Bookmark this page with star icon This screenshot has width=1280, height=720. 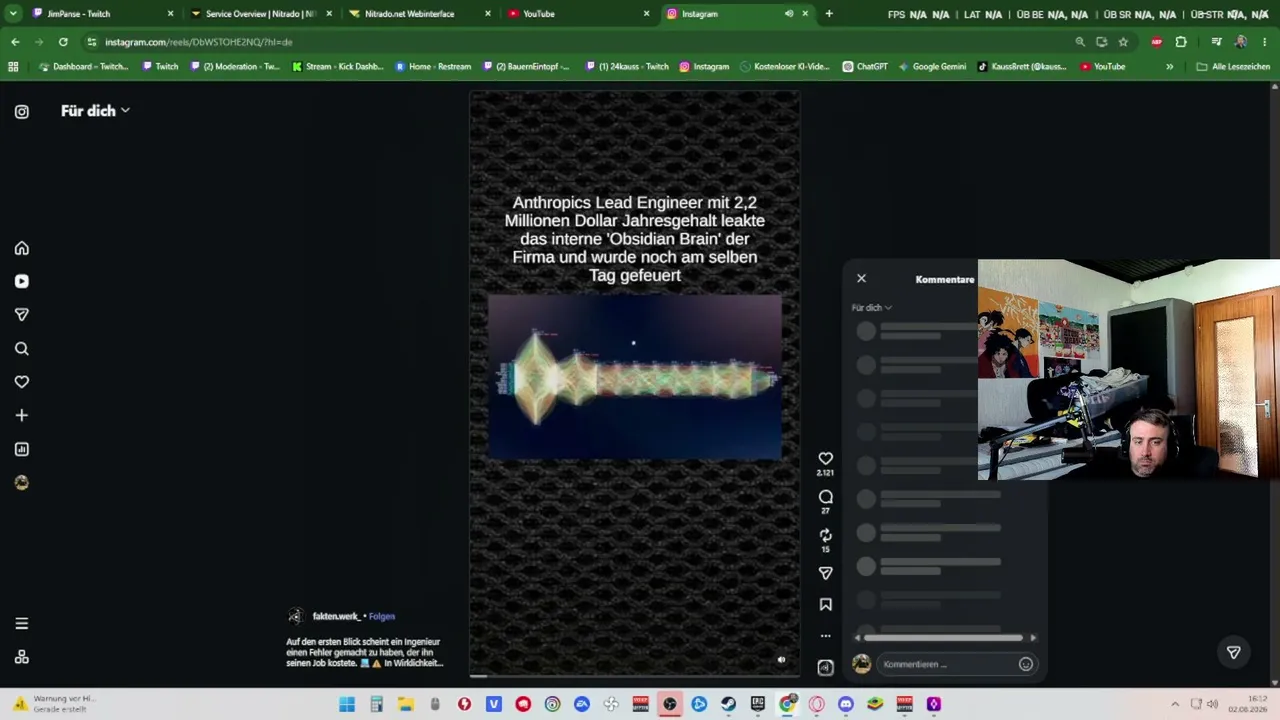click(1123, 42)
